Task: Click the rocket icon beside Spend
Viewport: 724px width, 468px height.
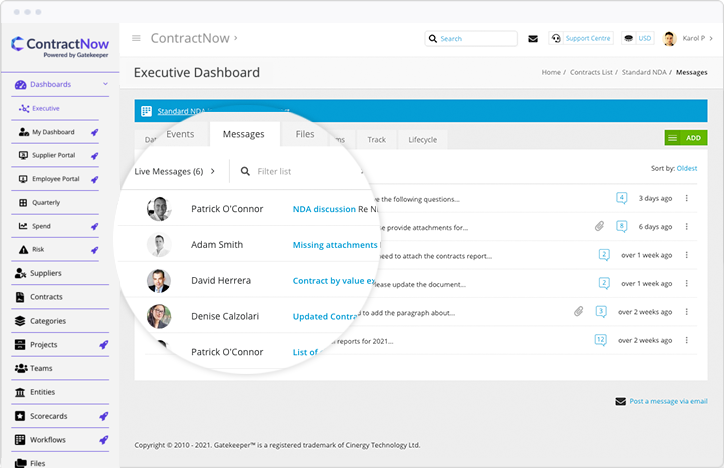Action: [94, 227]
